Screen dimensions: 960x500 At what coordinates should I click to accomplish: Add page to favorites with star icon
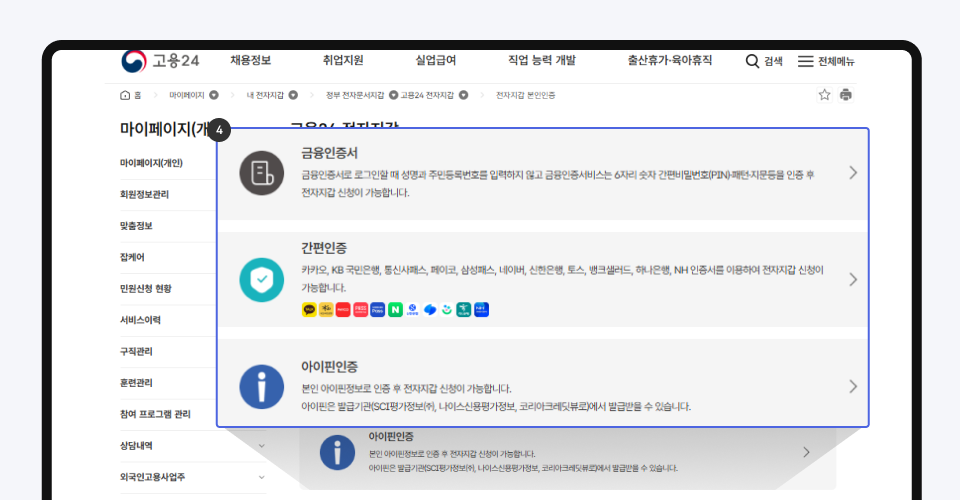pos(824,95)
